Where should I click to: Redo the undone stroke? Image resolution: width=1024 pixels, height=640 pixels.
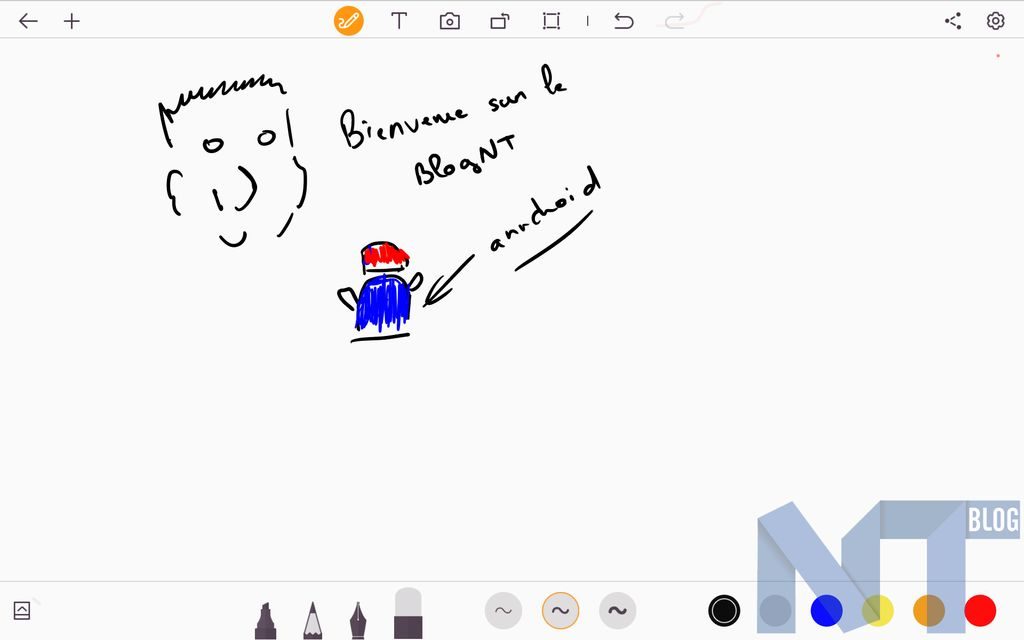click(x=675, y=21)
